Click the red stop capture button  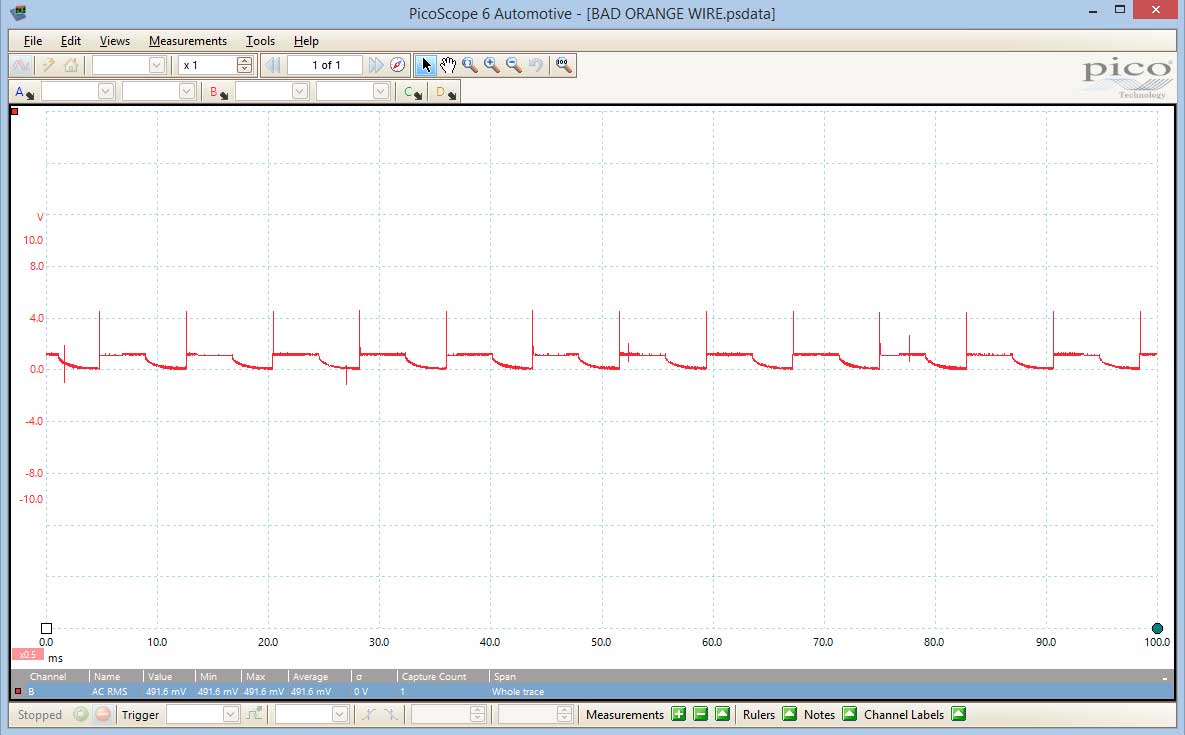103,715
